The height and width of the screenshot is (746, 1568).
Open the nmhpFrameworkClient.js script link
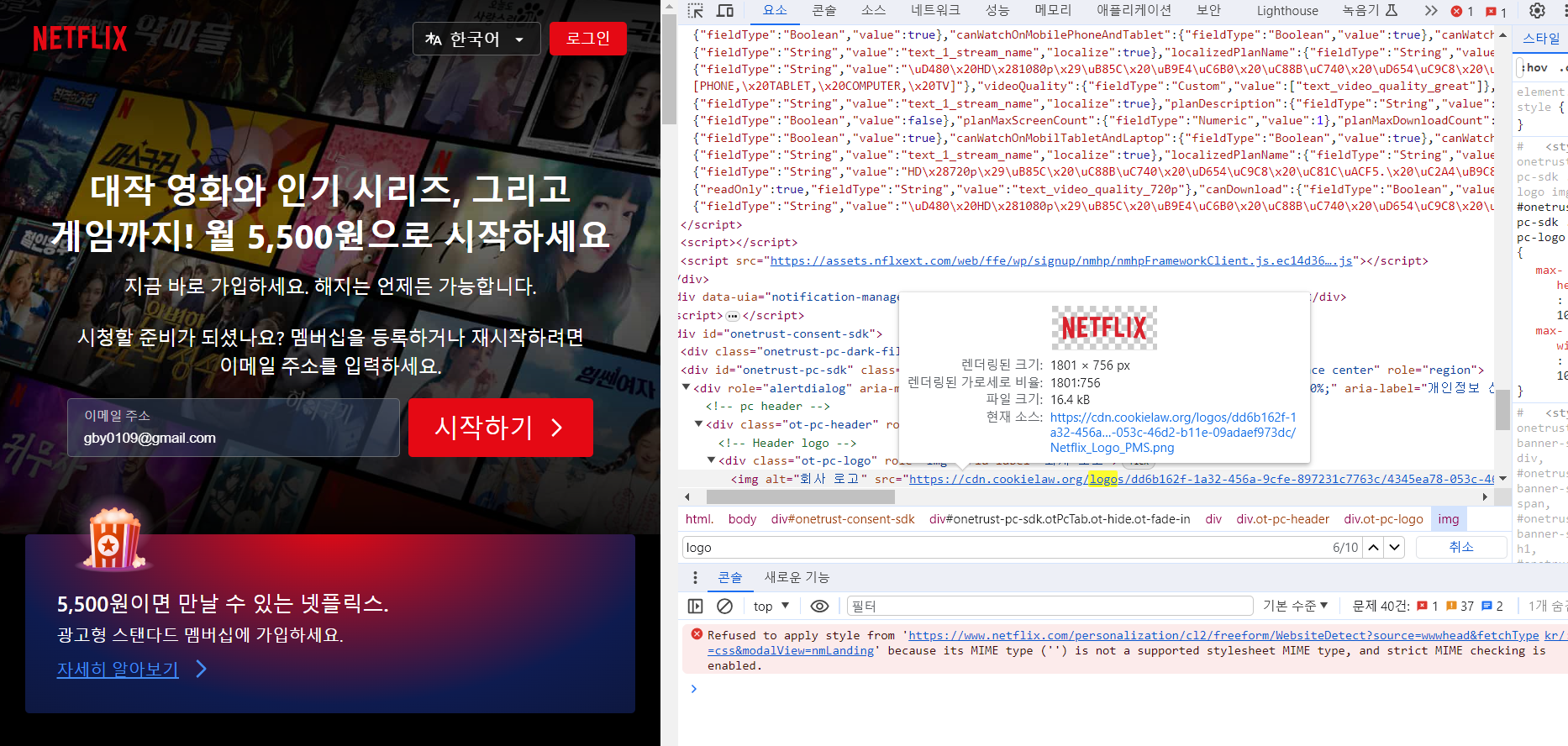(1061, 261)
